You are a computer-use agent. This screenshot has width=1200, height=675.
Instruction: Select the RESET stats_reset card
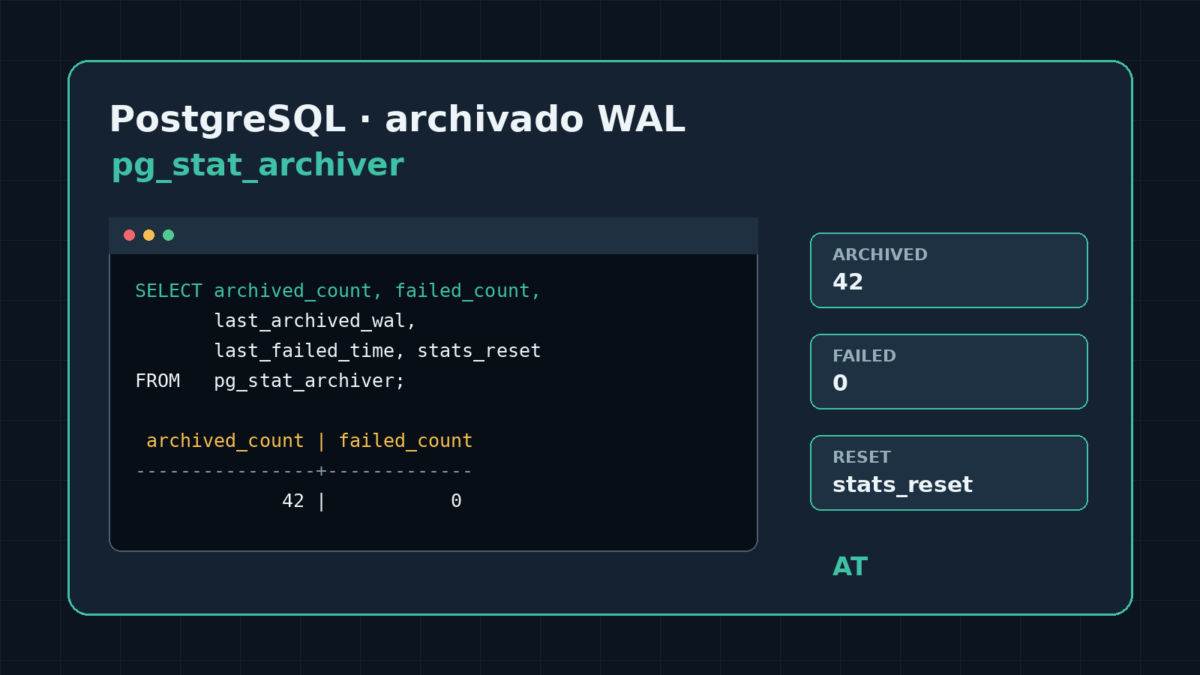coord(948,472)
